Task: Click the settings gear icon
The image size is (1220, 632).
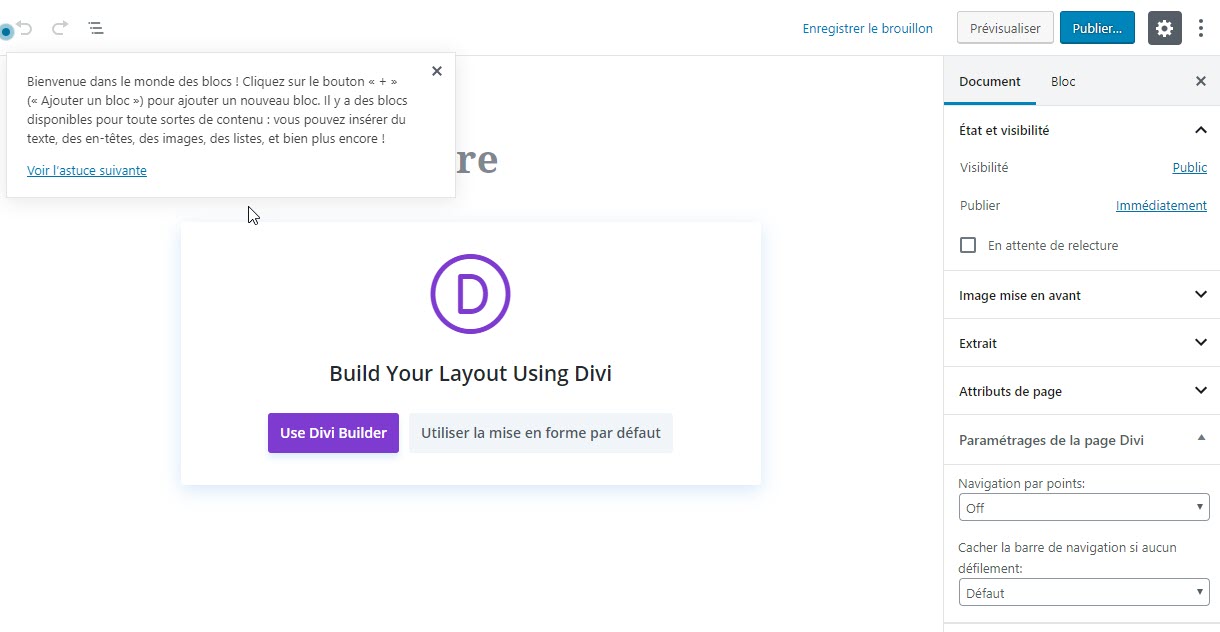Action: point(1164,28)
